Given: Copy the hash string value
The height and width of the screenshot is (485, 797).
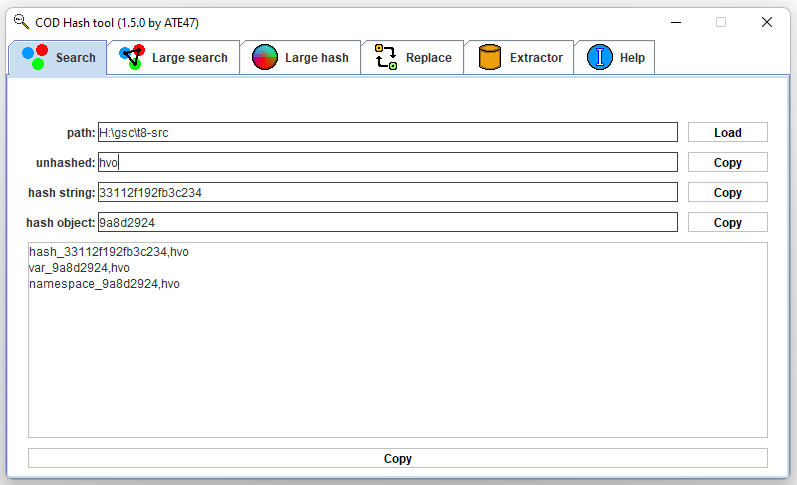Looking at the screenshot, I should 728,192.
